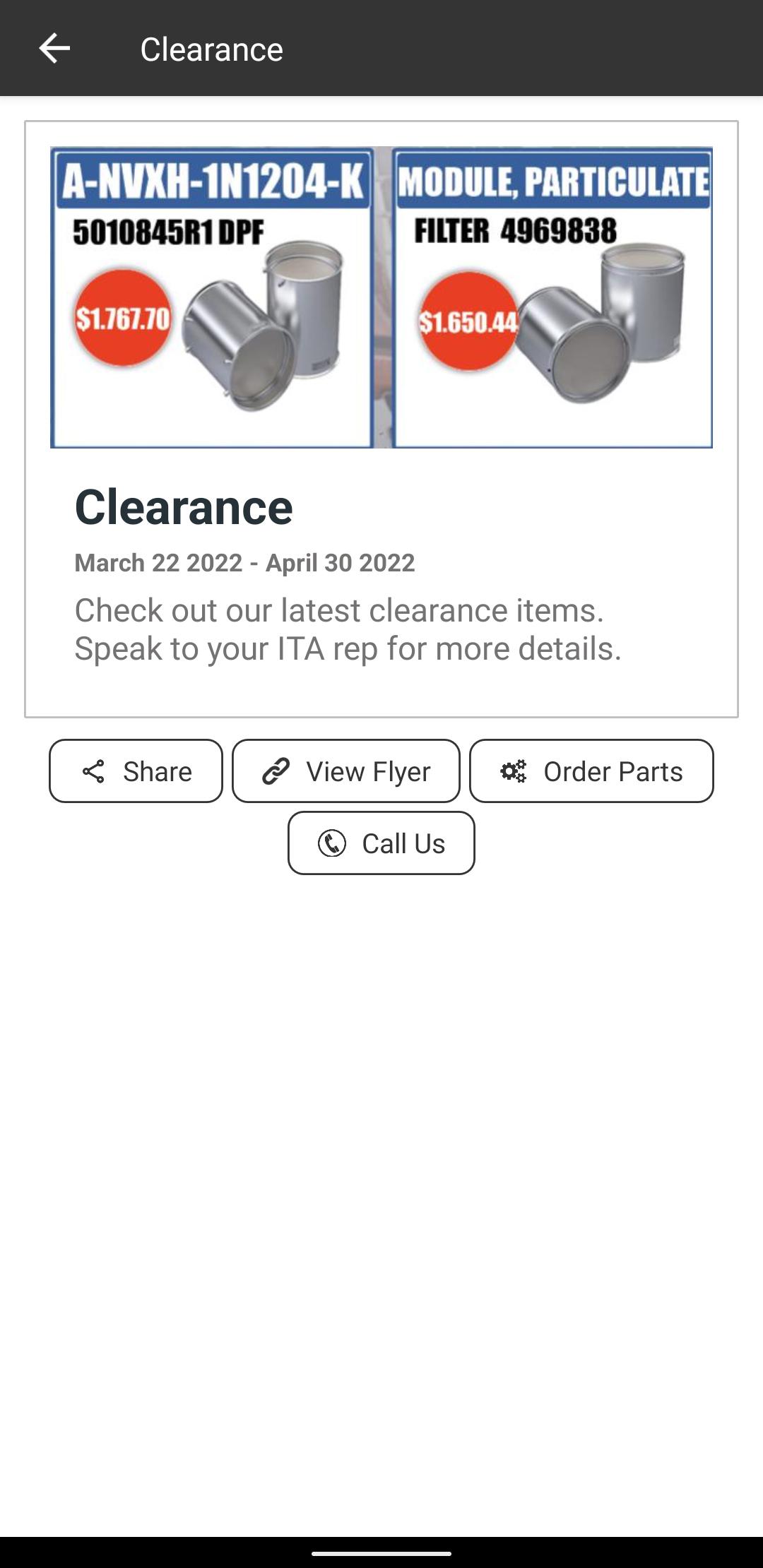This screenshot has height=1568, width=763.
Task: Open the View Flyer button
Action: point(346,771)
